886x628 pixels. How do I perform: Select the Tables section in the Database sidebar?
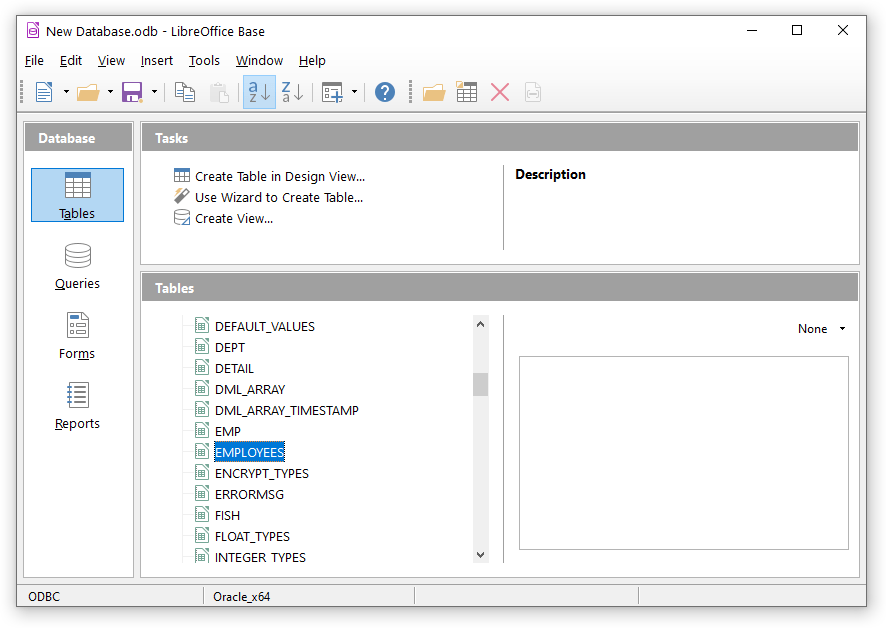77,195
